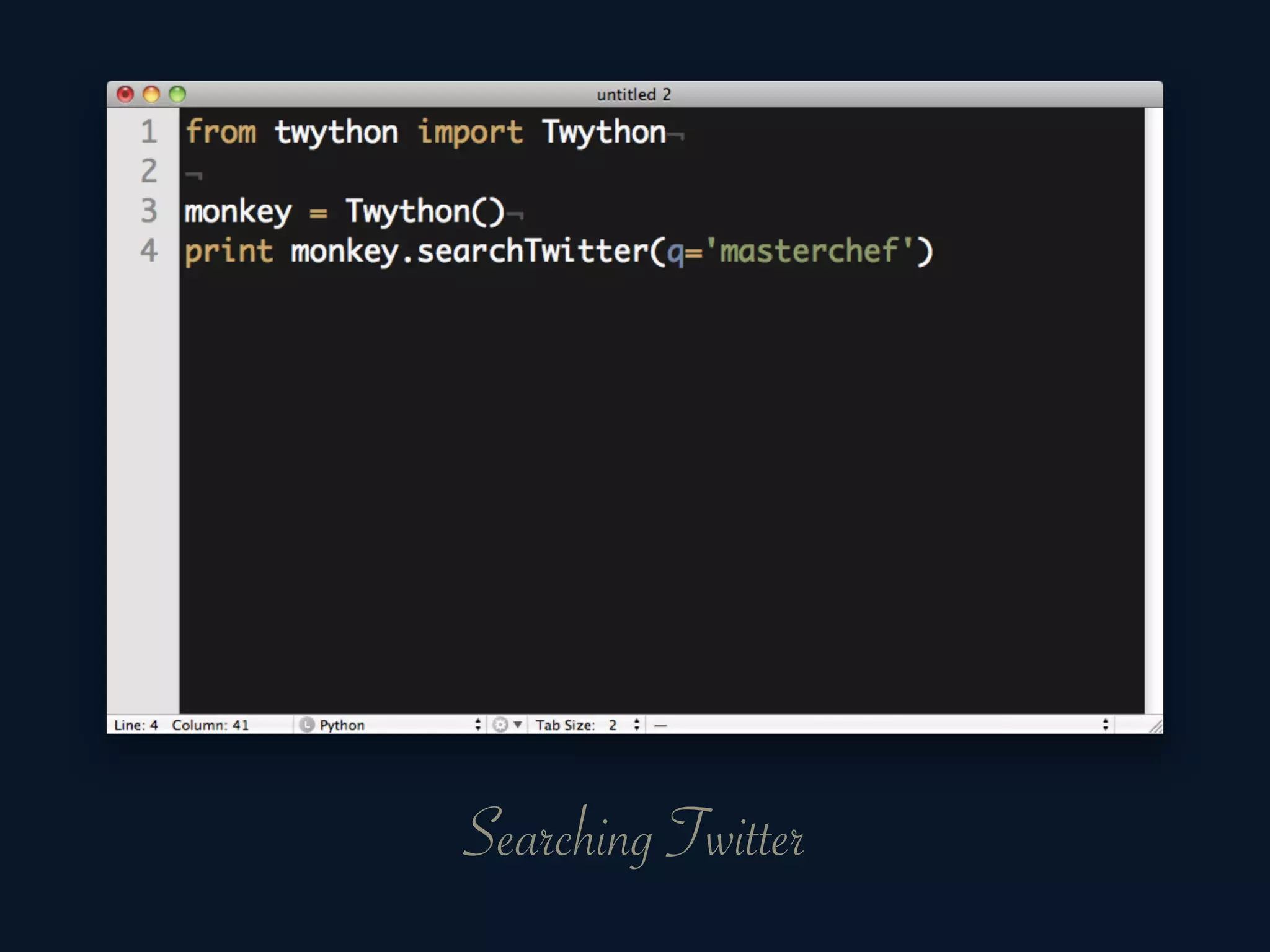Click the gear bundle actions icon
This screenshot has height=952, width=1270.
[501, 725]
